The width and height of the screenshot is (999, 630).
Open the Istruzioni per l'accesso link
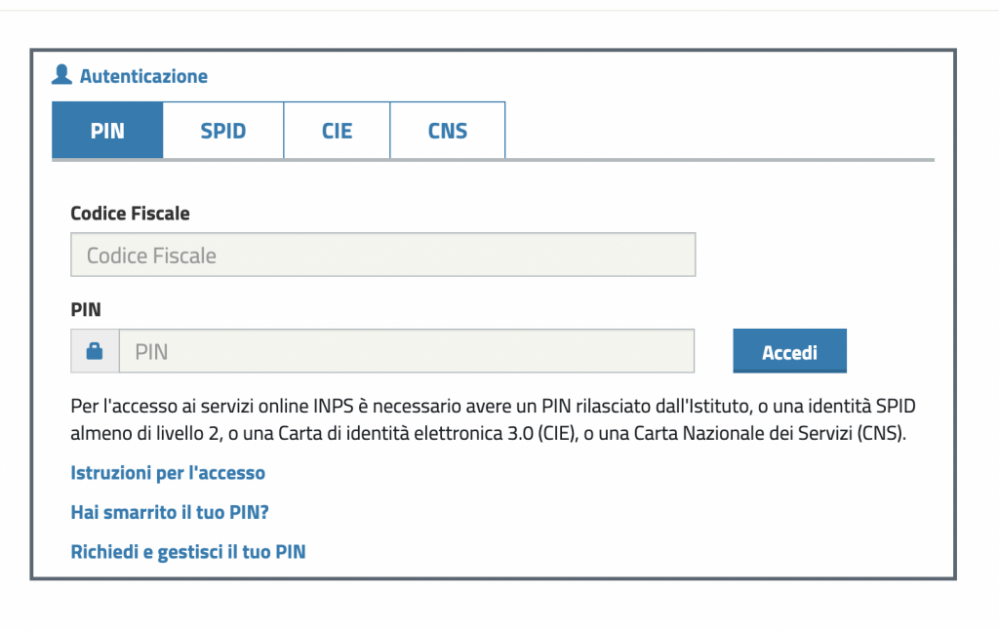[x=168, y=473]
